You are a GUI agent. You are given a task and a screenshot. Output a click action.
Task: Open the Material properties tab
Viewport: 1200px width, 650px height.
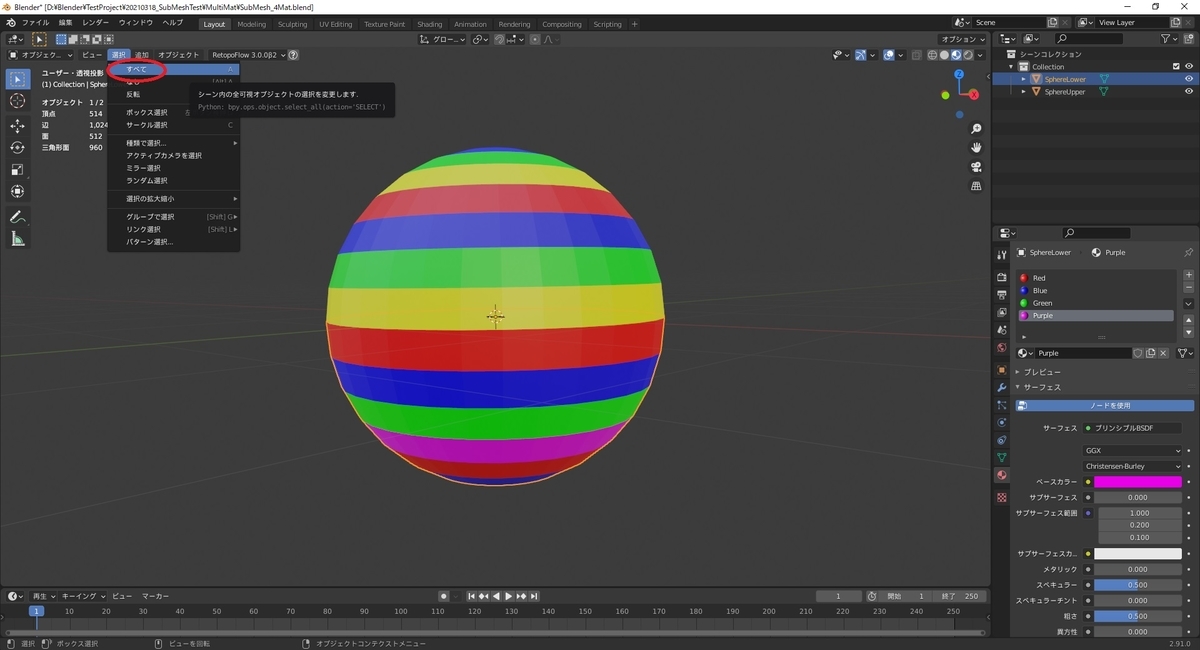[1002, 476]
